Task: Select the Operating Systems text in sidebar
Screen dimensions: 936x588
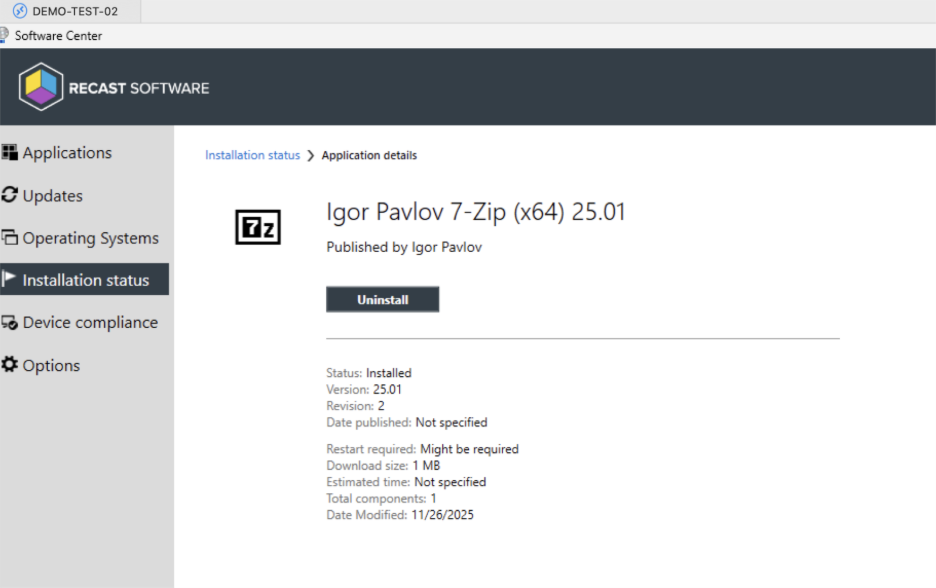Action: pyautogui.click(x=91, y=238)
